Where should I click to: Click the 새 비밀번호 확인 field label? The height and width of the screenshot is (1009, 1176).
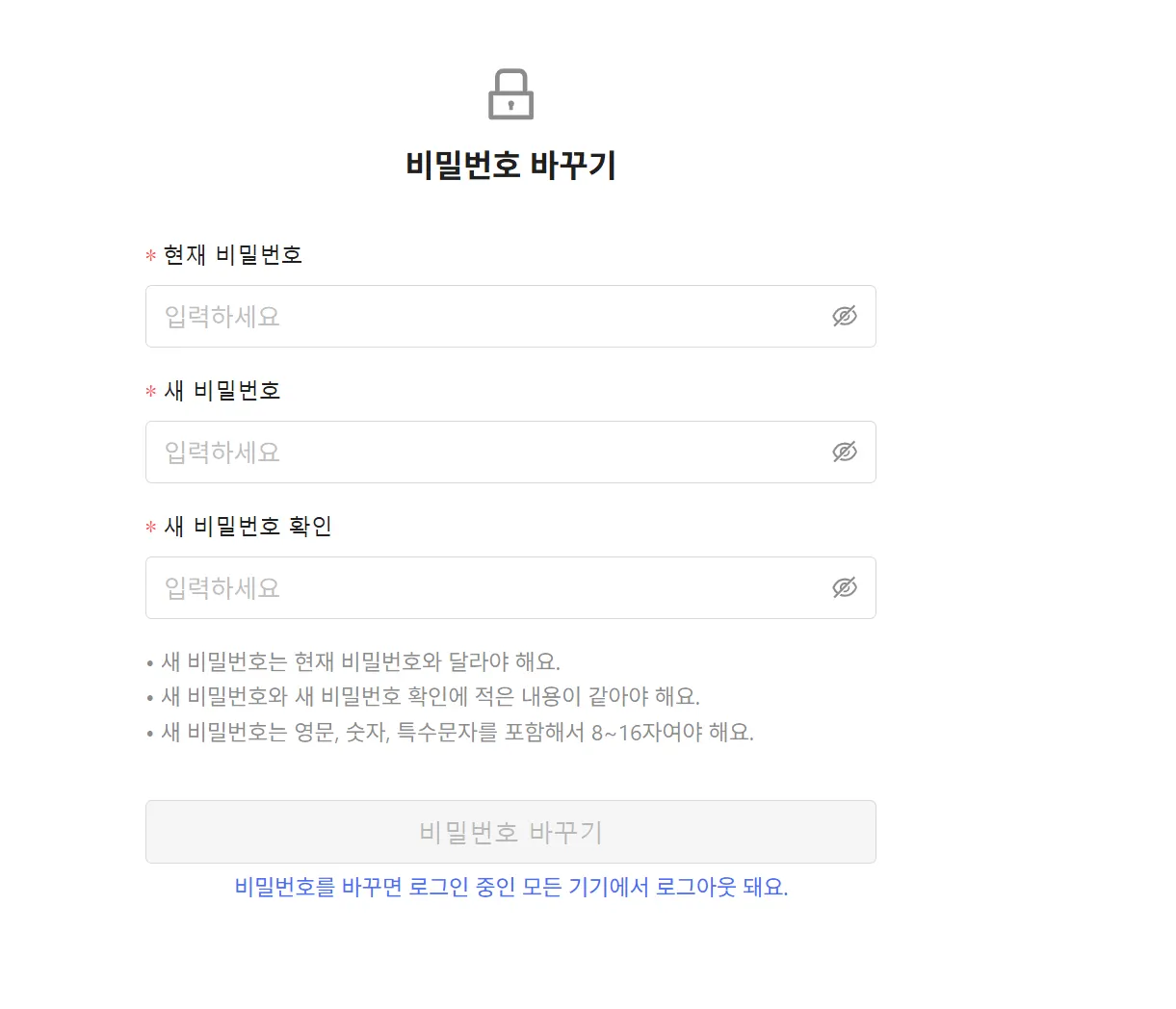(248, 527)
